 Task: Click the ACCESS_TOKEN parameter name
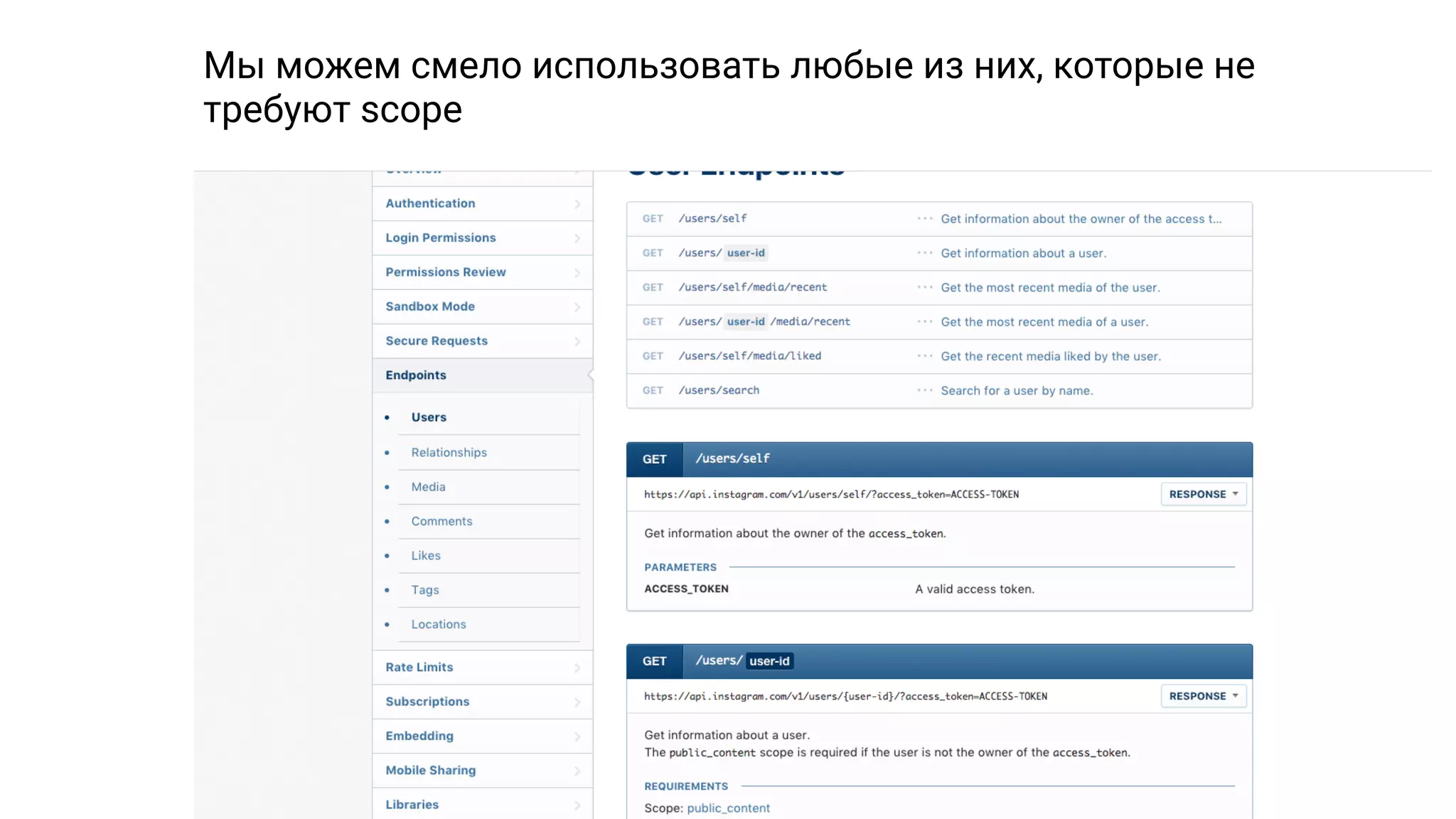coord(686,589)
